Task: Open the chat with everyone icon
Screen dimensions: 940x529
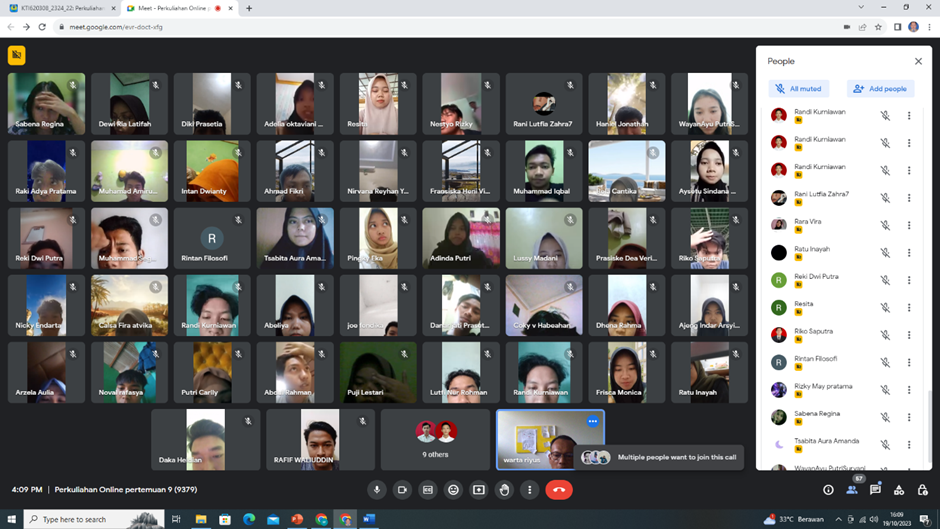Action: coord(875,490)
